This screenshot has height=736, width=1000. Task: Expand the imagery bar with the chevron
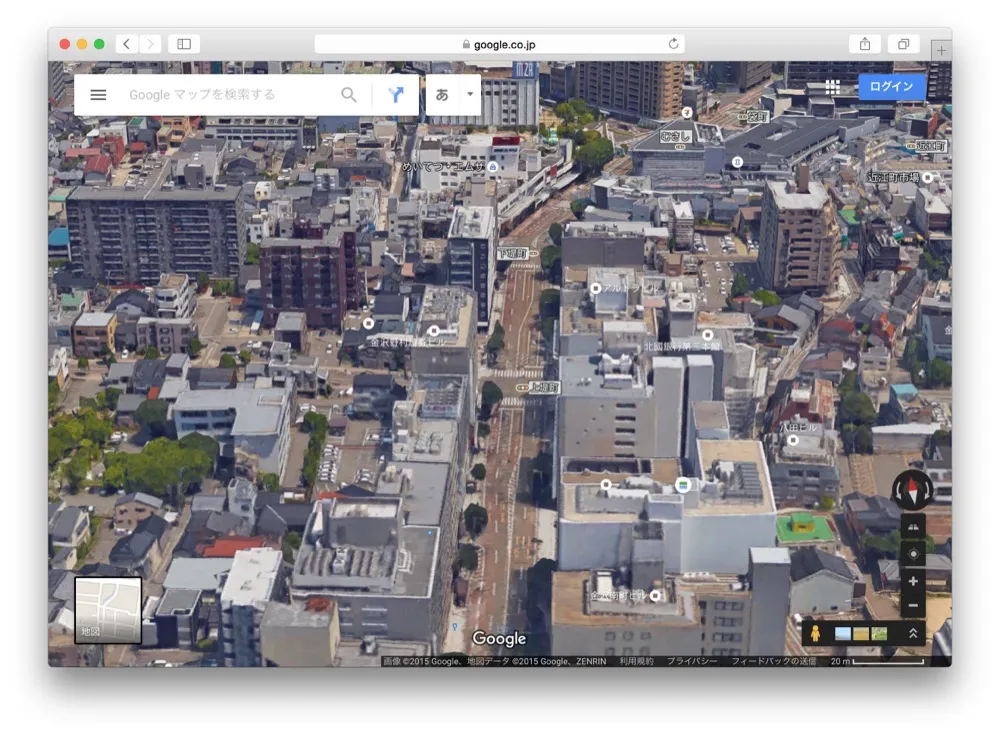click(x=911, y=631)
